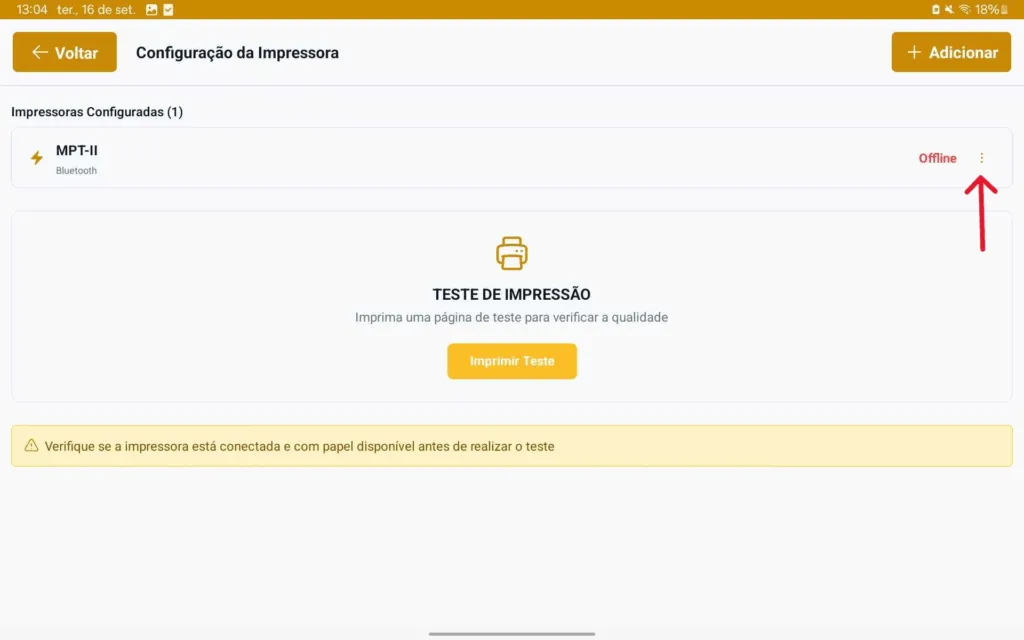Tap the Voltar back button
The height and width of the screenshot is (640, 1024).
(x=64, y=53)
